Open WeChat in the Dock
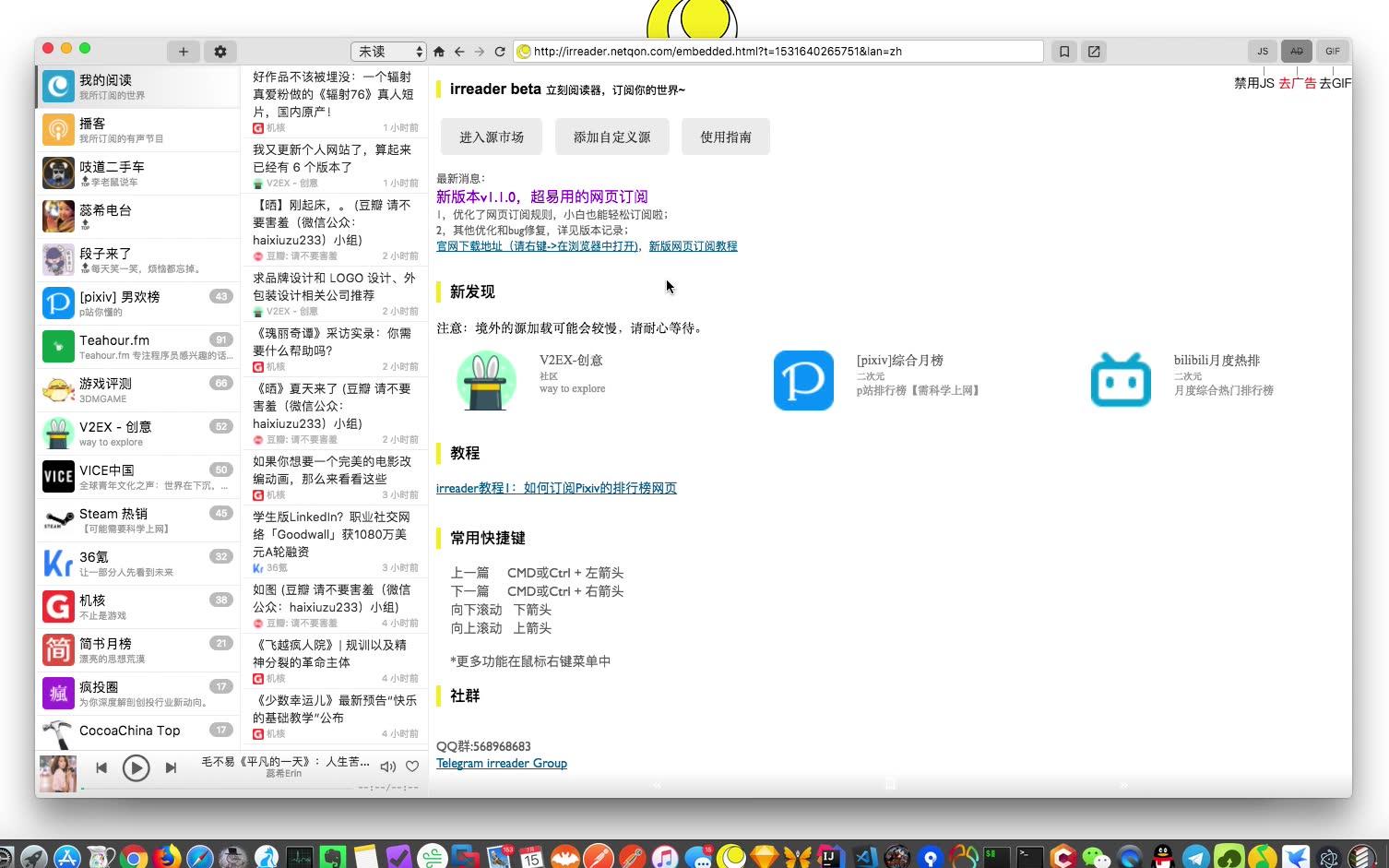This screenshot has width=1389, height=868. coord(1097,857)
